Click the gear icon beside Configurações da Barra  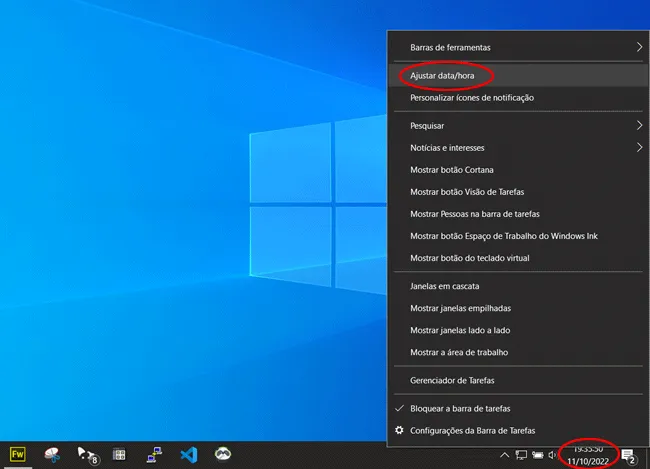[x=399, y=430]
